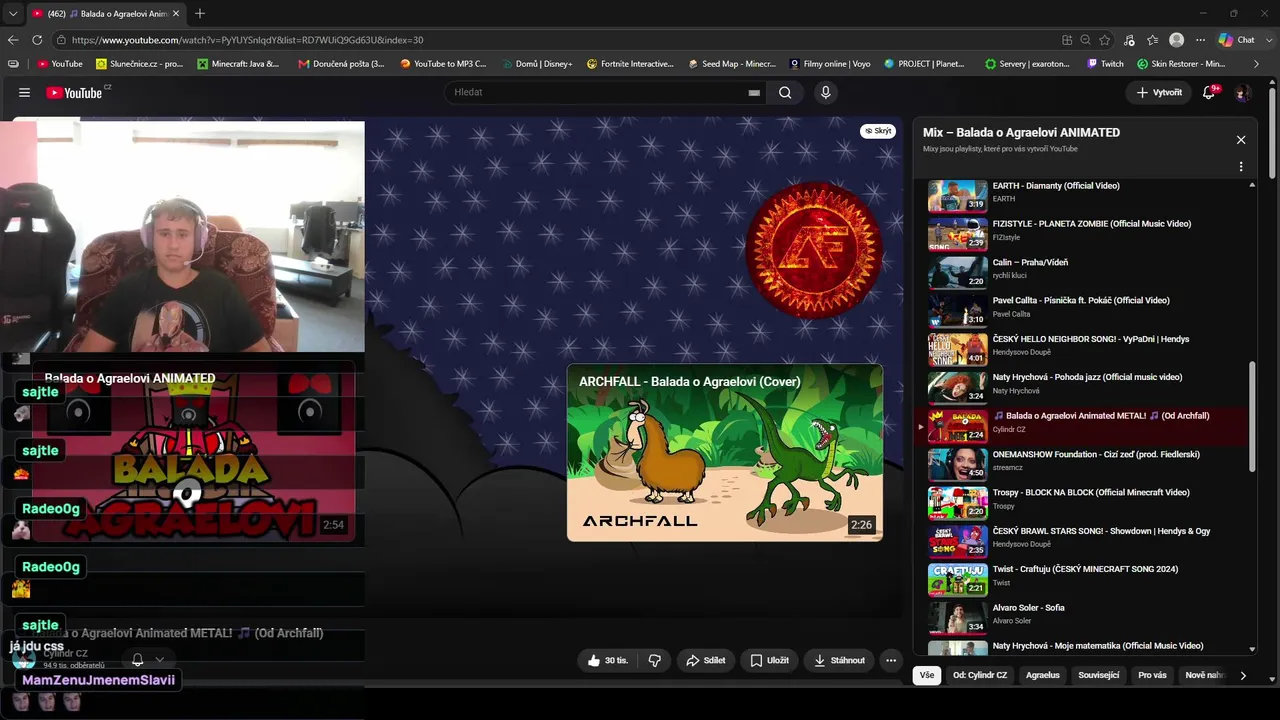Image resolution: width=1280 pixels, height=720 pixels.
Task: Open the ARCHFALL Balada o Agraelovi Cover card
Action: [725, 452]
